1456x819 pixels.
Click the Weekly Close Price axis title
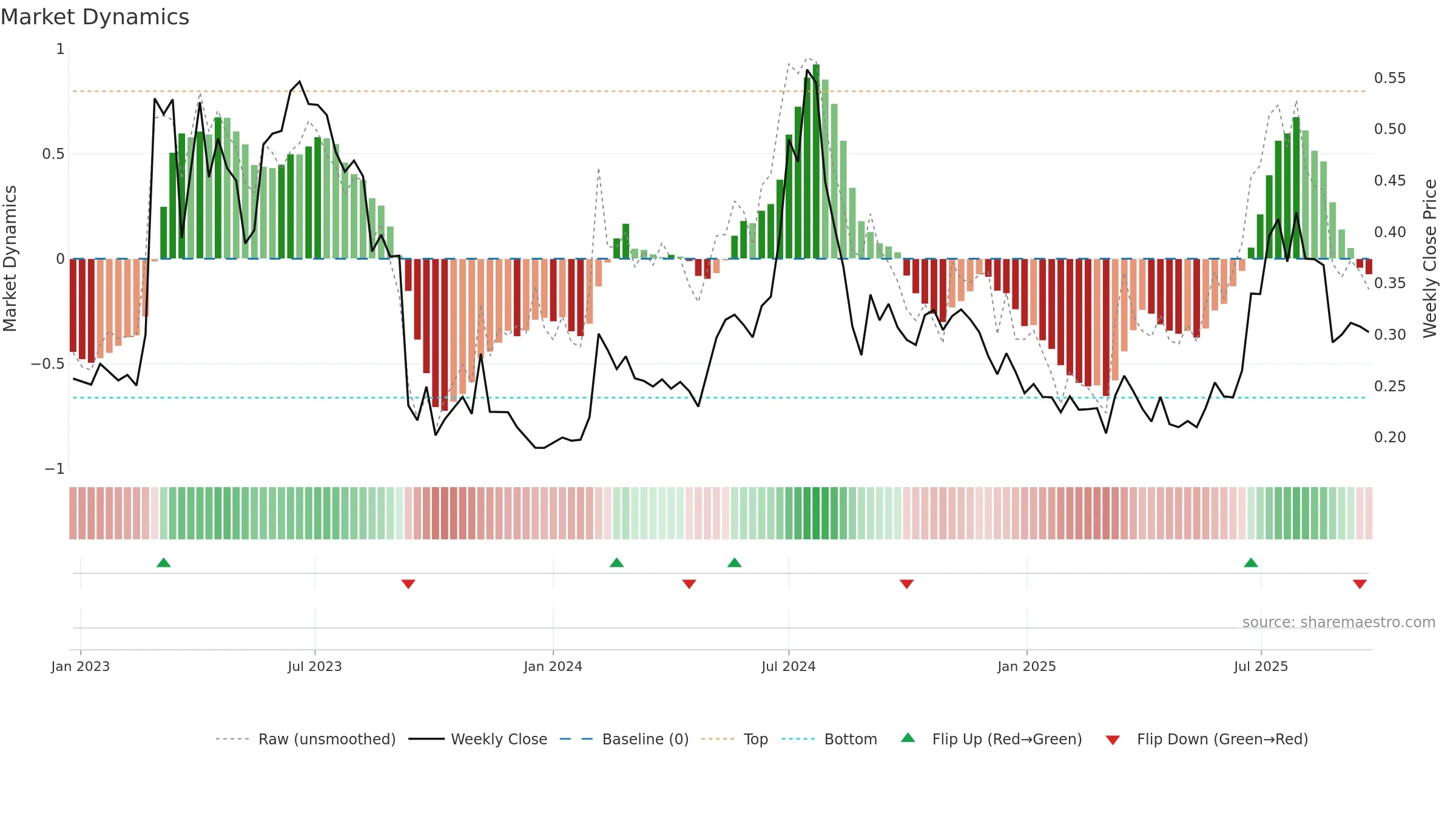[1431, 258]
